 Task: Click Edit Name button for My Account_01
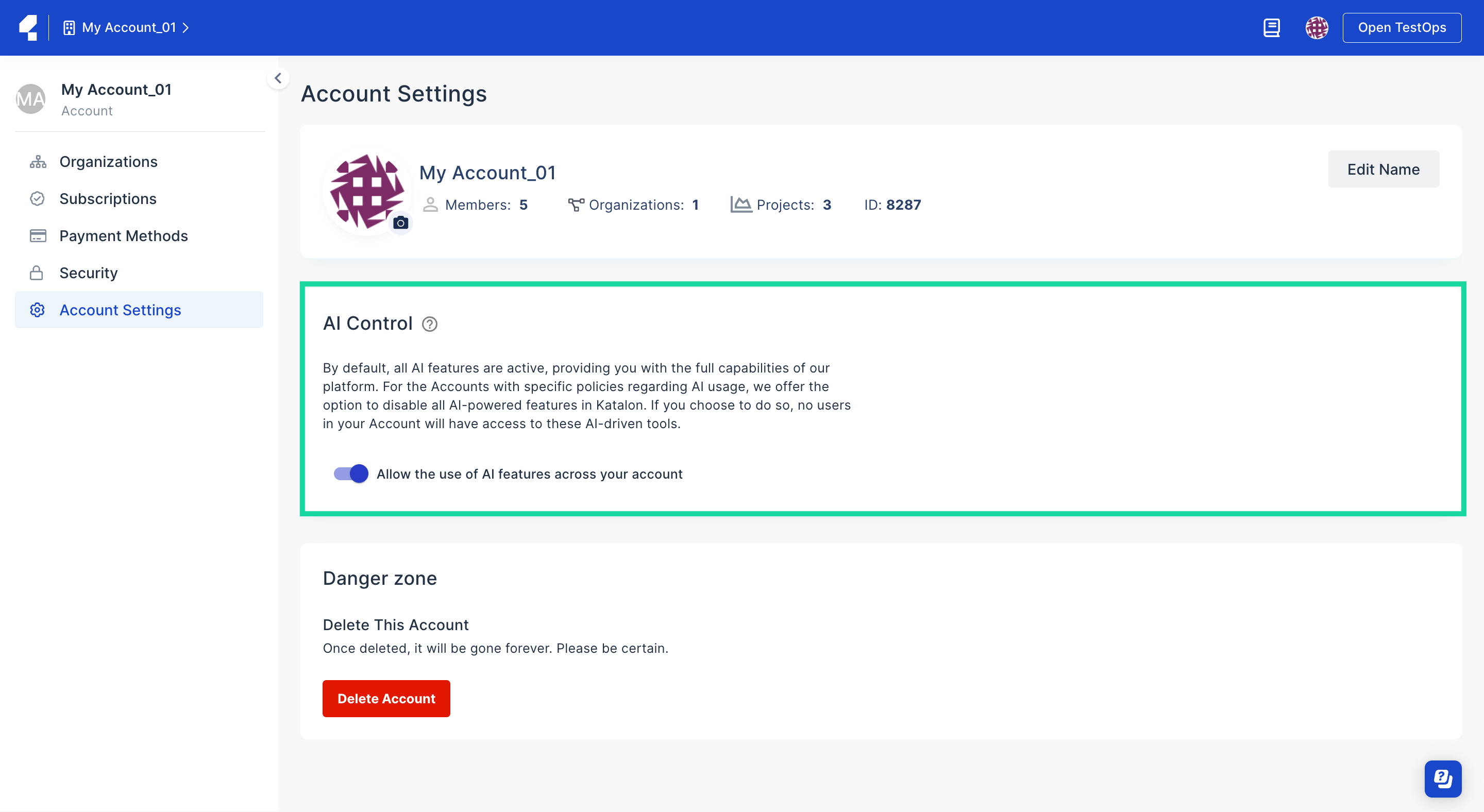click(x=1384, y=169)
